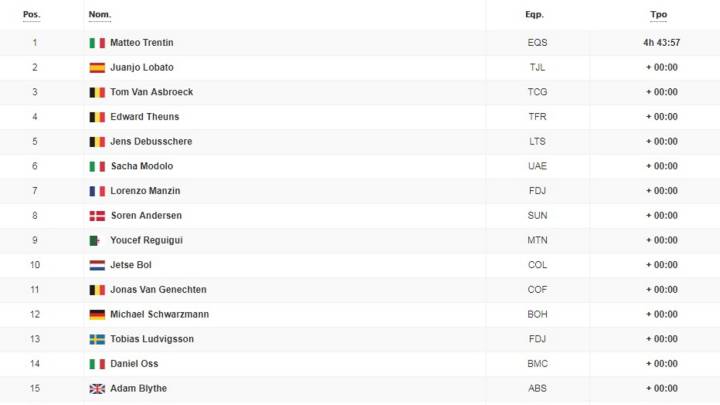Select the Daniel Oss rider name
The width and height of the screenshot is (720, 405).
134,364
